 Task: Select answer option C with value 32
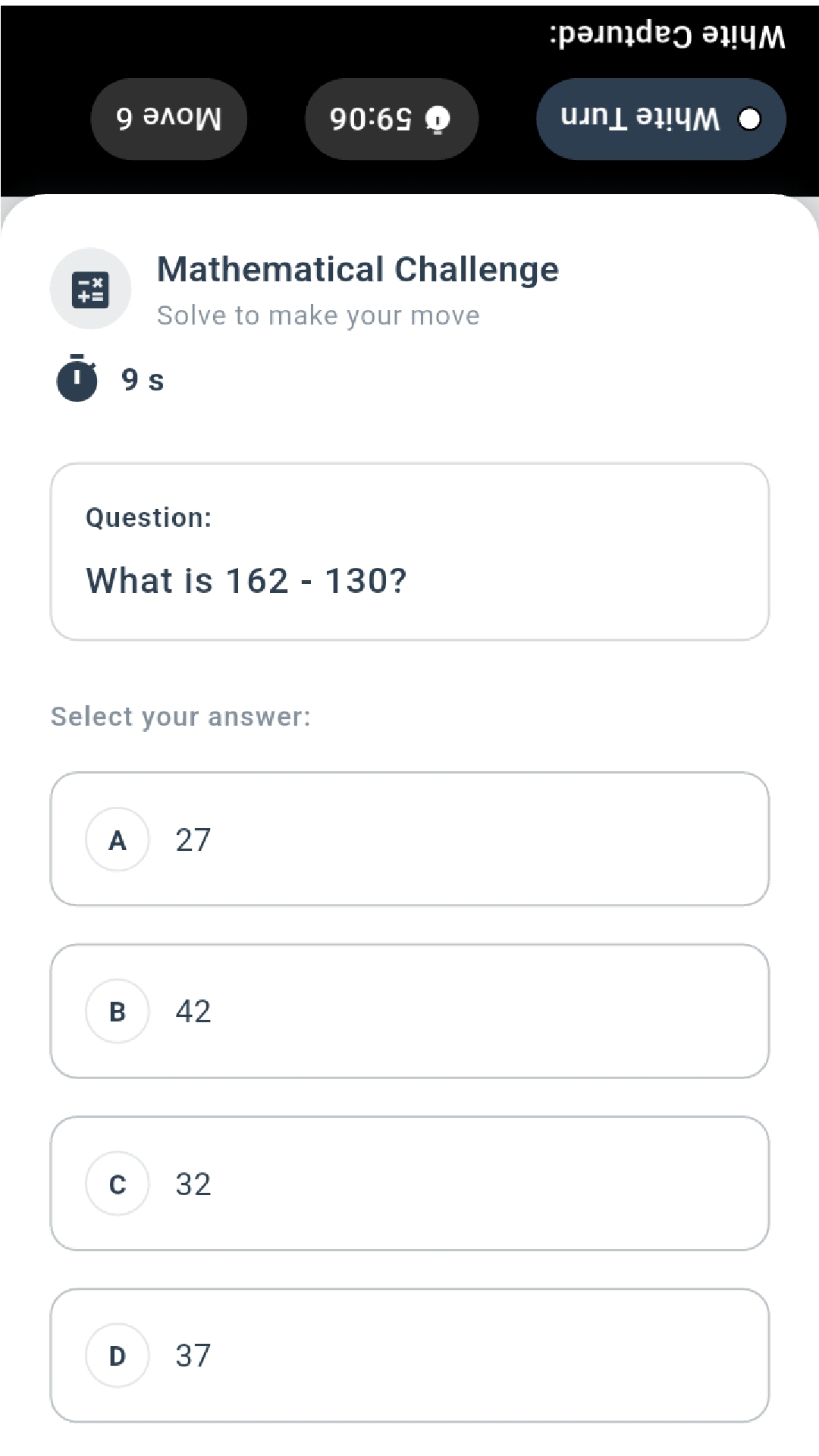coord(409,1183)
